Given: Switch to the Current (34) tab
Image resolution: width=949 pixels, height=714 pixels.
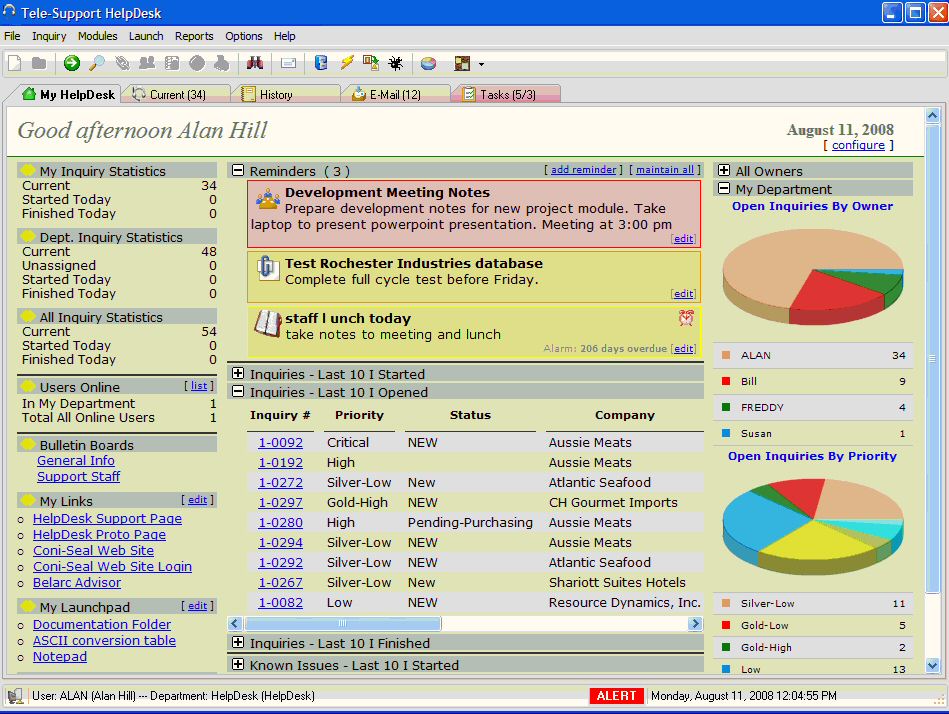Looking at the screenshot, I should pos(176,94).
